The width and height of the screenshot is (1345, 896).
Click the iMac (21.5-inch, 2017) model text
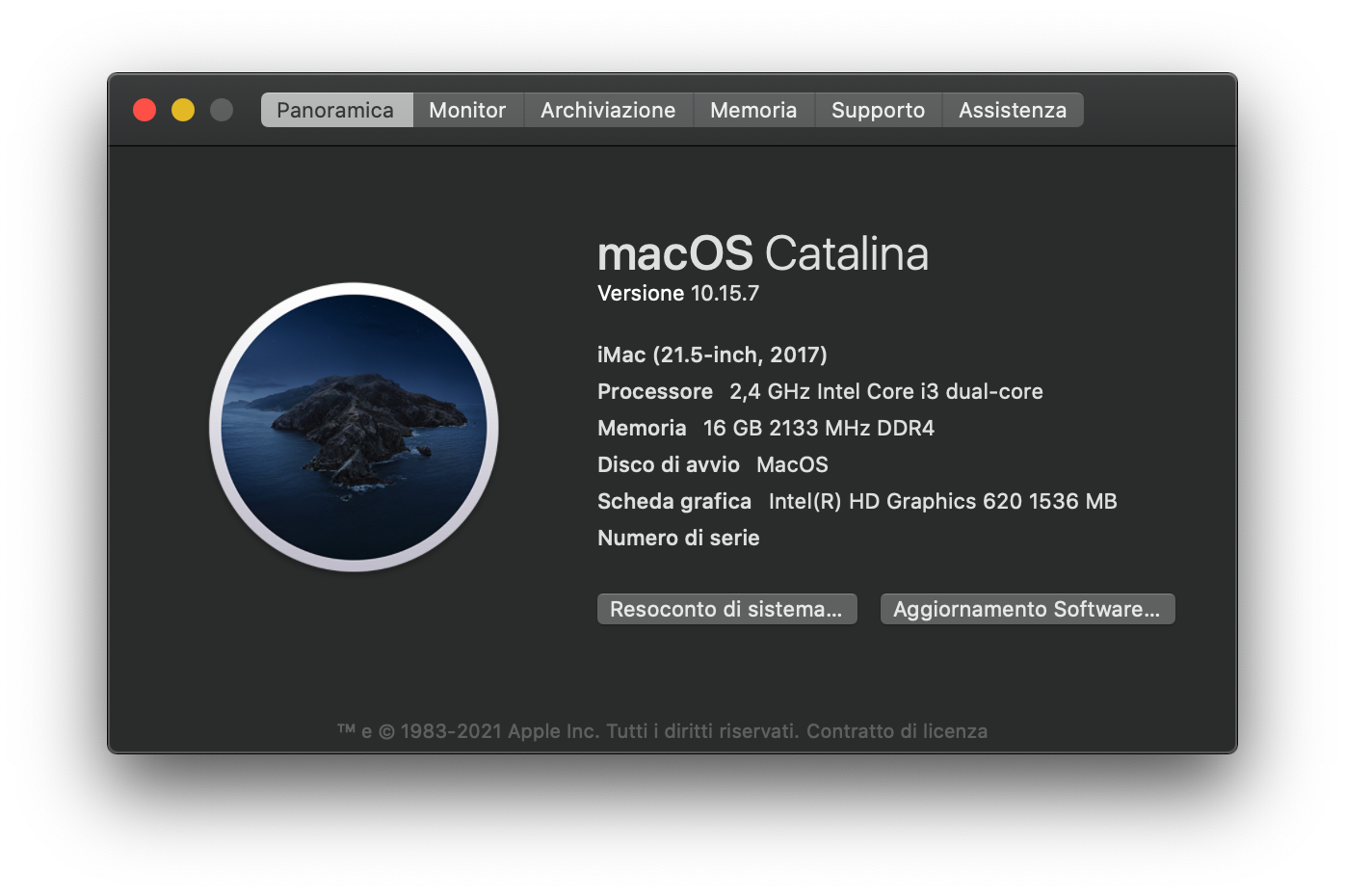(712, 355)
